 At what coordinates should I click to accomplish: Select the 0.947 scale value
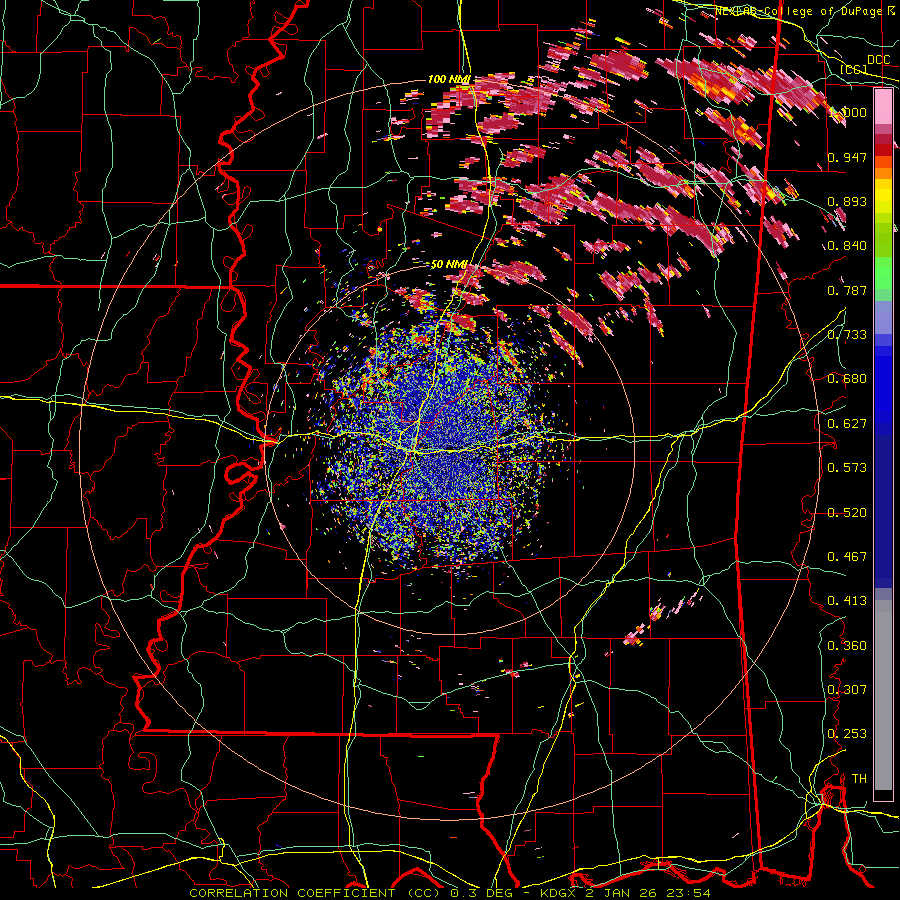(847, 157)
